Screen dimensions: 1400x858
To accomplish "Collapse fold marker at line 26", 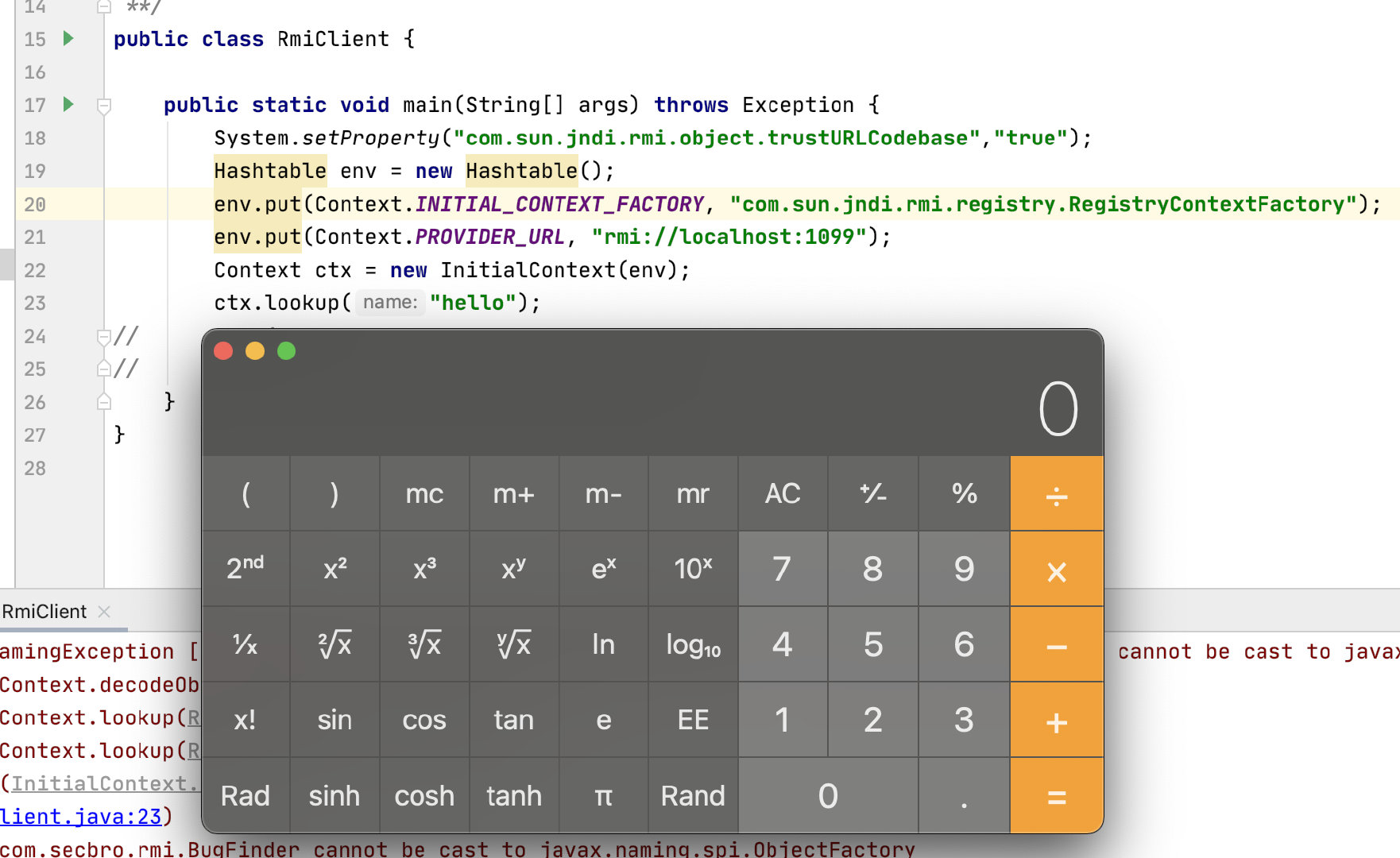I will coord(103,402).
